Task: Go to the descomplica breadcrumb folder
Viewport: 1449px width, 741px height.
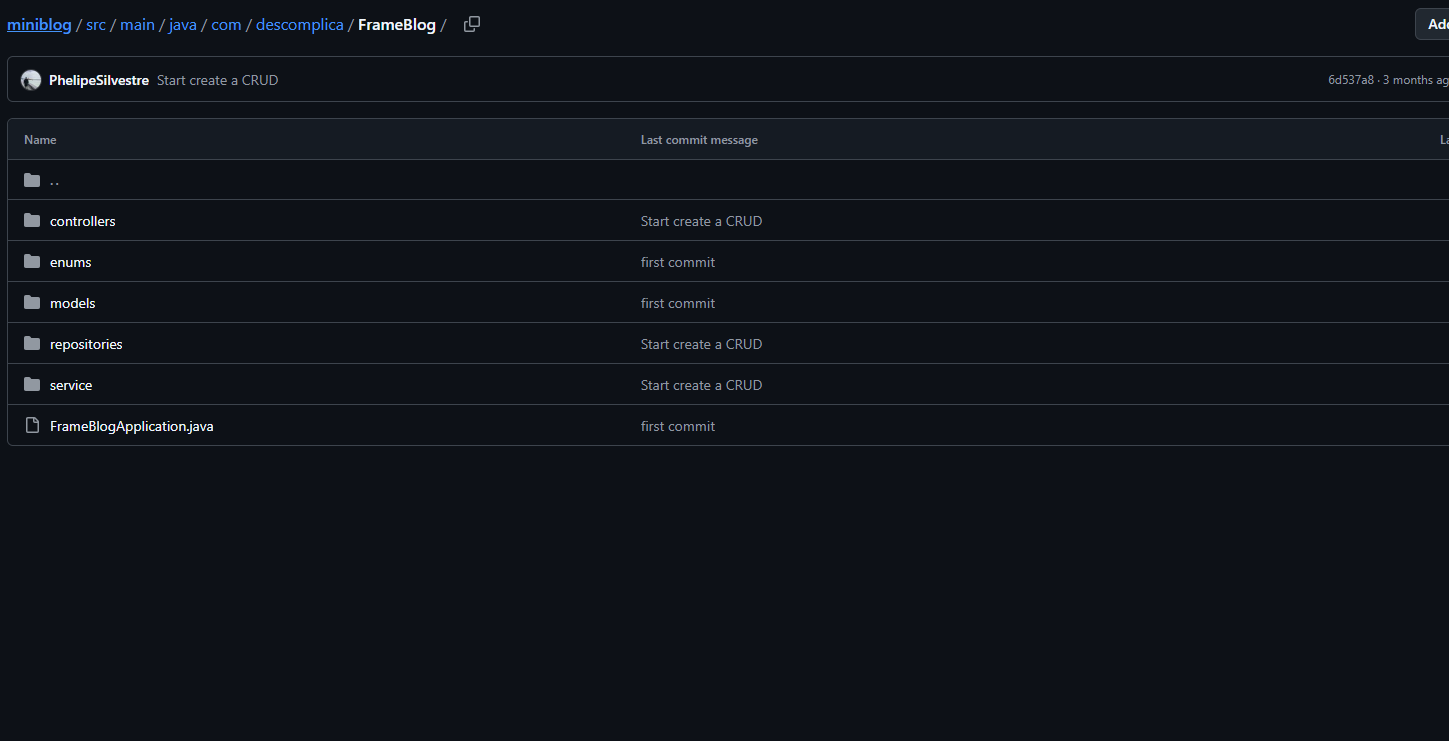Action: (299, 25)
